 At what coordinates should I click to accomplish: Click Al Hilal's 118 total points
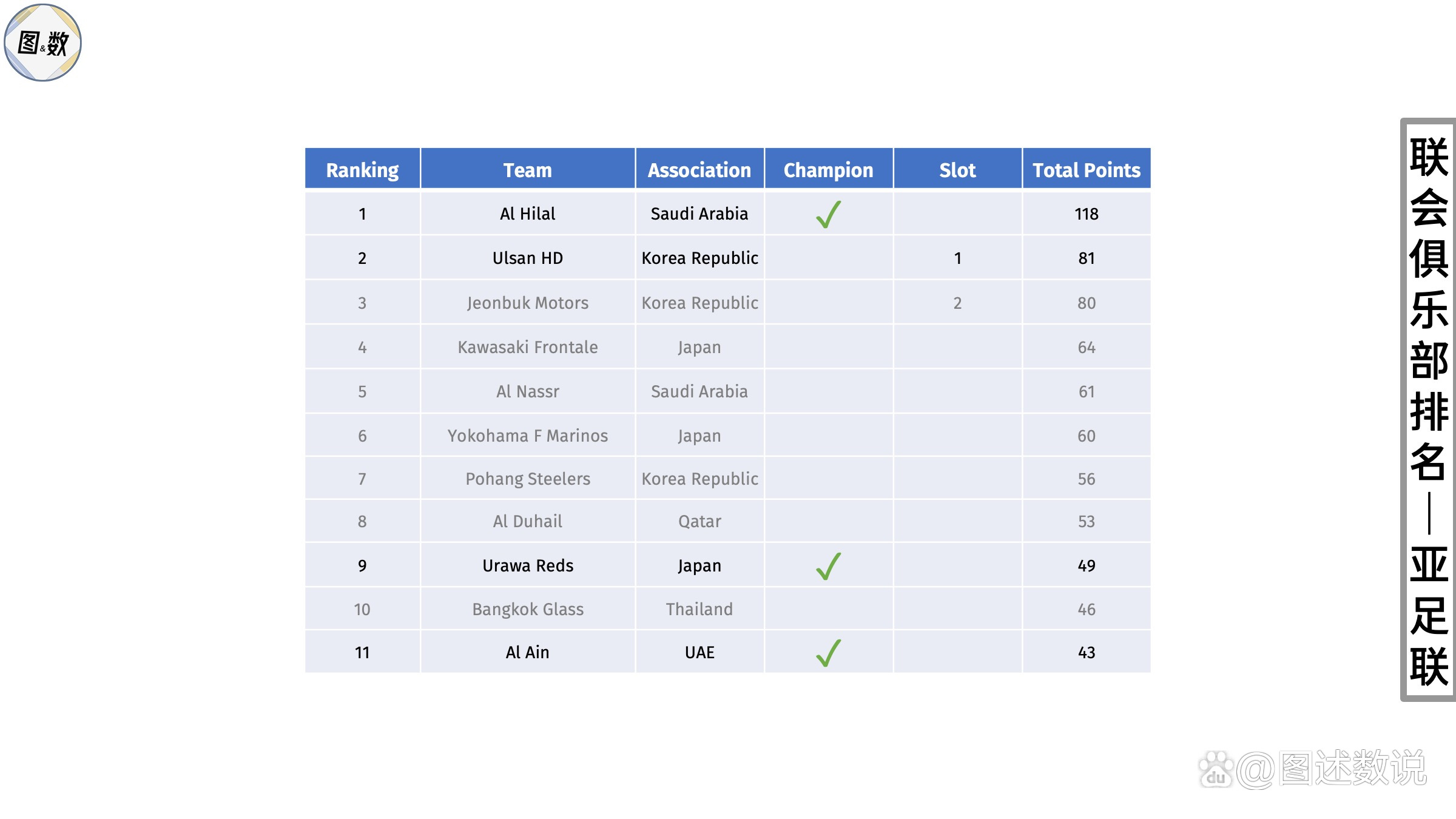tap(1087, 214)
